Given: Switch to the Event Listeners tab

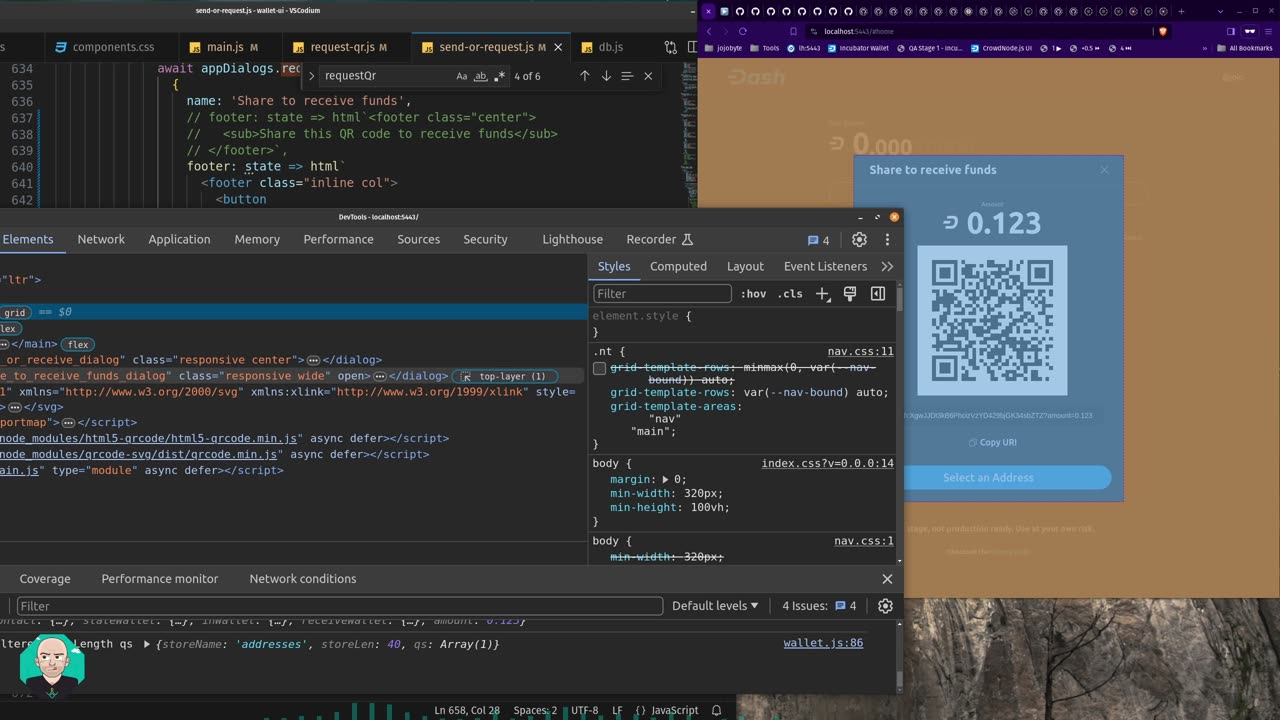Looking at the screenshot, I should (x=825, y=266).
